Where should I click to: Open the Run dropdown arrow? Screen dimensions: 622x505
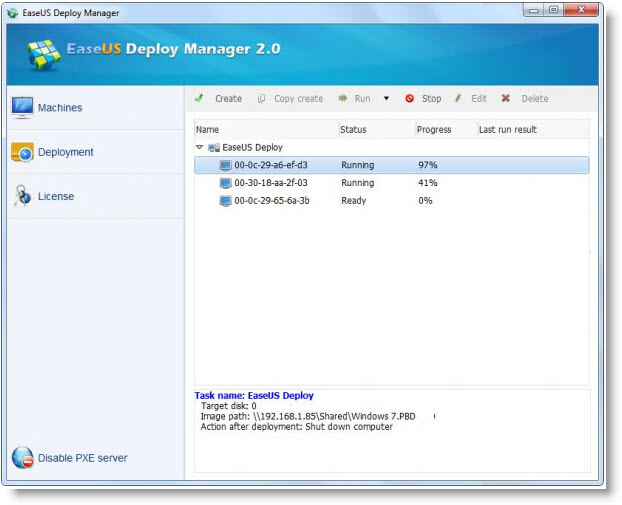click(x=386, y=98)
